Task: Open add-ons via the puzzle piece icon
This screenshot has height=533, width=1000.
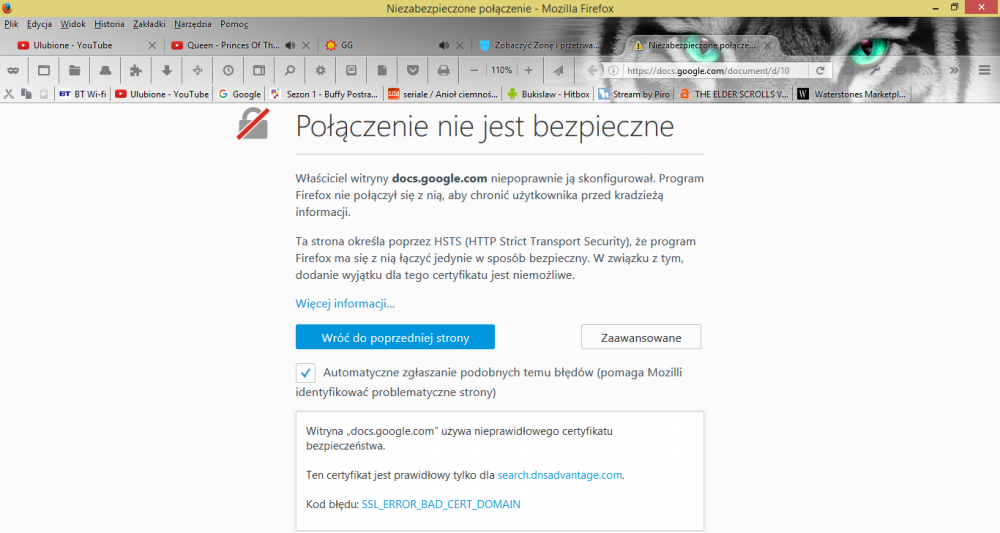Action: (x=136, y=71)
